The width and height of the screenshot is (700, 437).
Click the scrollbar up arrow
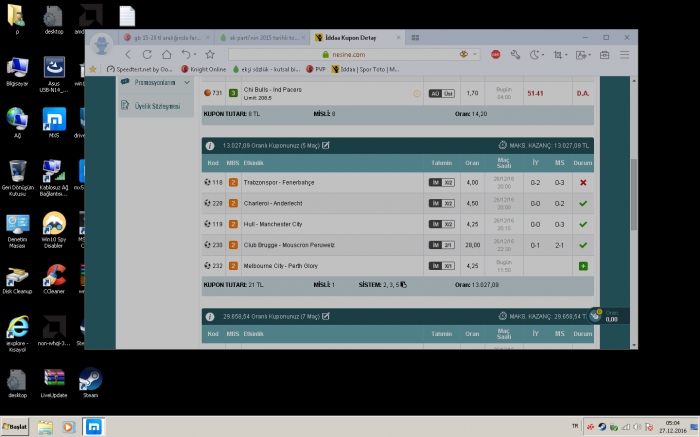pyautogui.click(x=633, y=80)
